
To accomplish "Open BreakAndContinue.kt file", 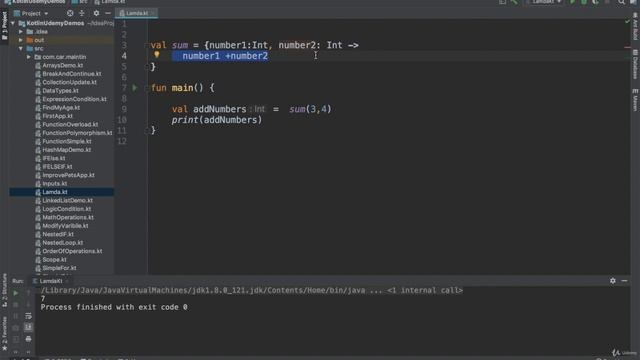I will (x=72, y=74).
